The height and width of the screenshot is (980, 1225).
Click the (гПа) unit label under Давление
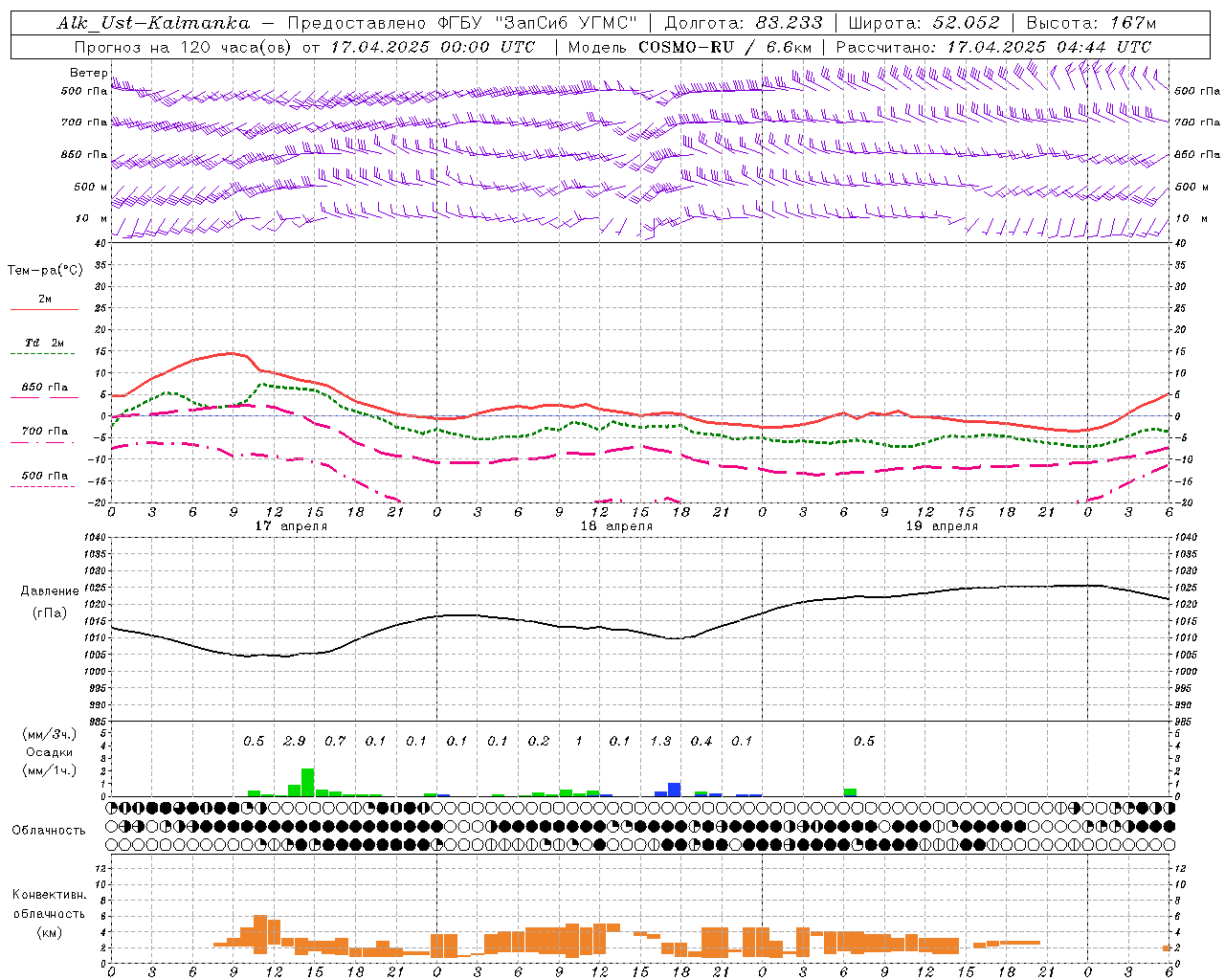[x=48, y=613]
